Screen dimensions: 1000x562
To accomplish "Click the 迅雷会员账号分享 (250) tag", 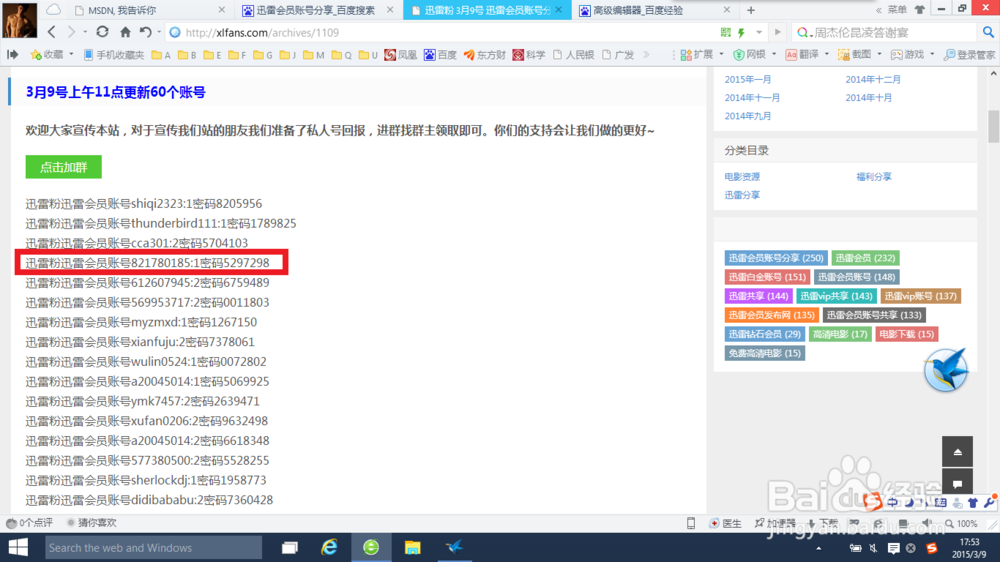I will point(776,258).
